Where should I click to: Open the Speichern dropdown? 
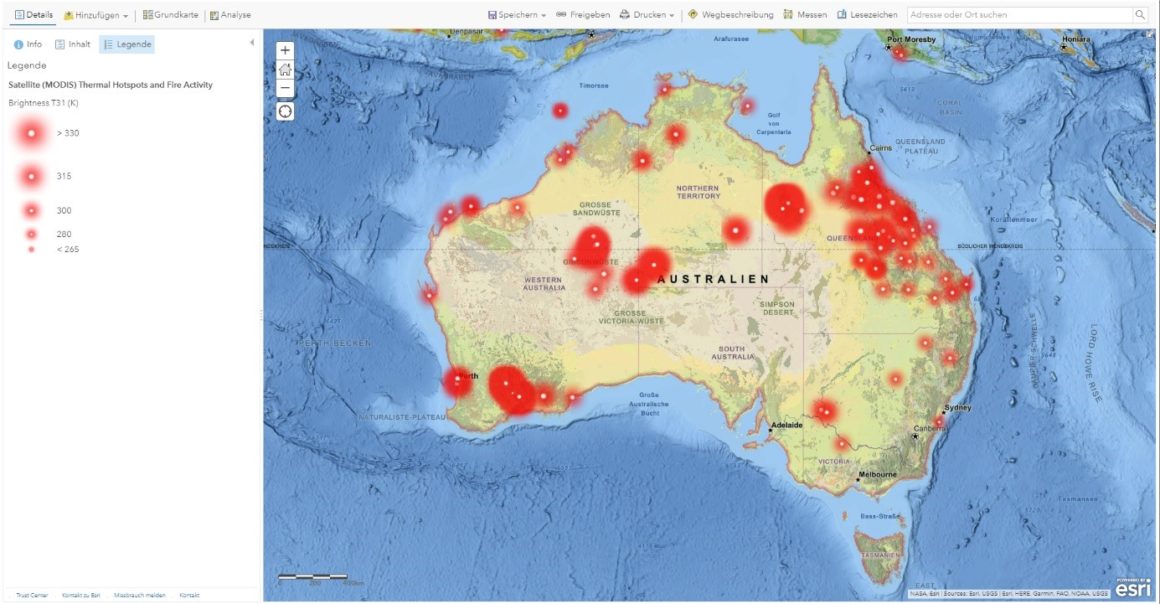(517, 15)
